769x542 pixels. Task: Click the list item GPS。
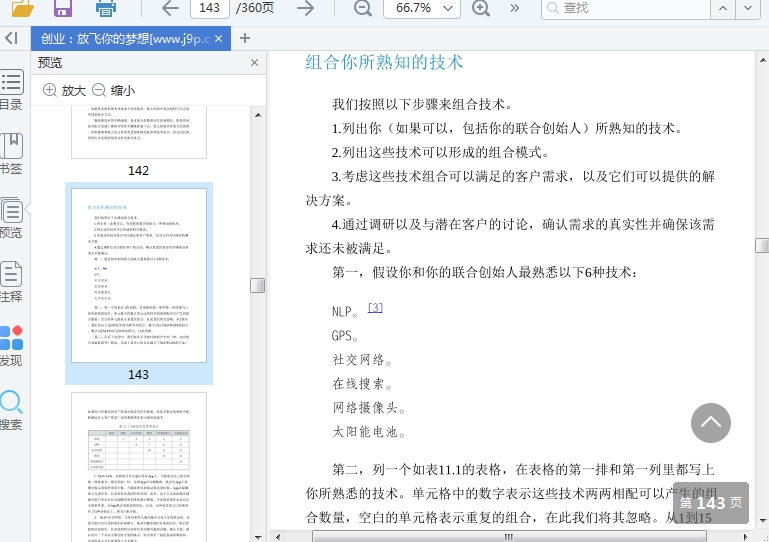345,336
